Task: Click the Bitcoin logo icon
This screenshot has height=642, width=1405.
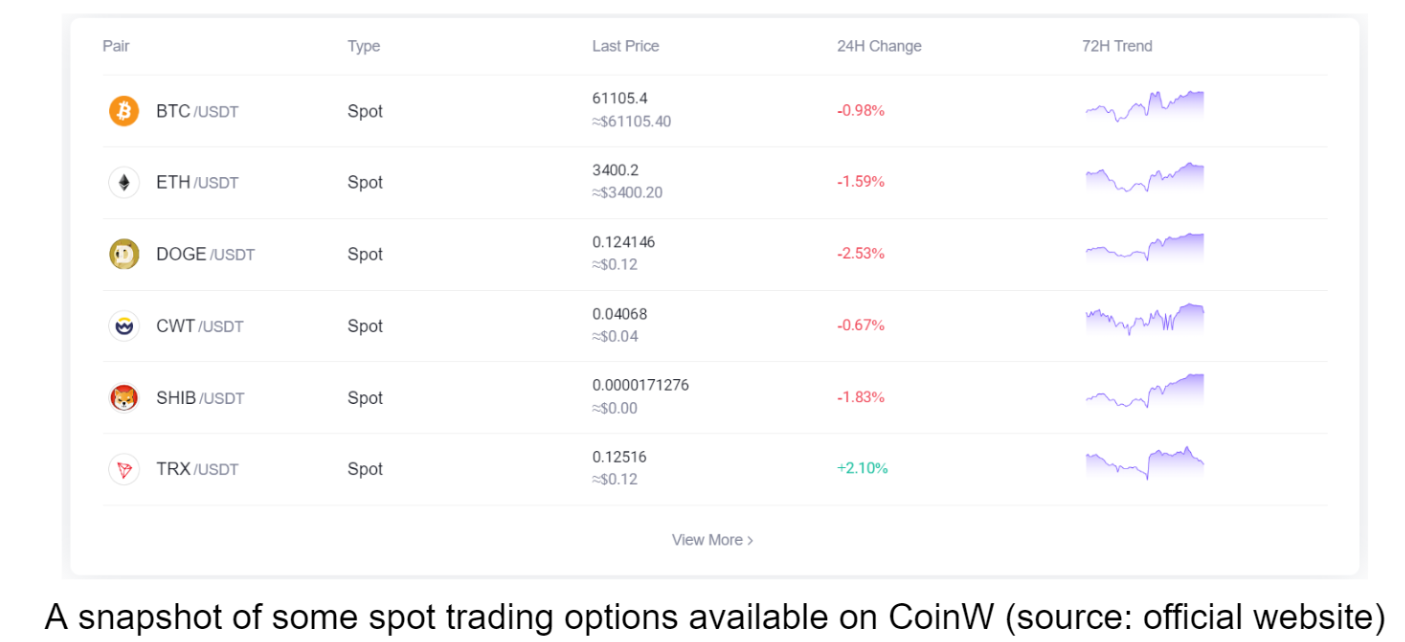Action: [x=123, y=111]
